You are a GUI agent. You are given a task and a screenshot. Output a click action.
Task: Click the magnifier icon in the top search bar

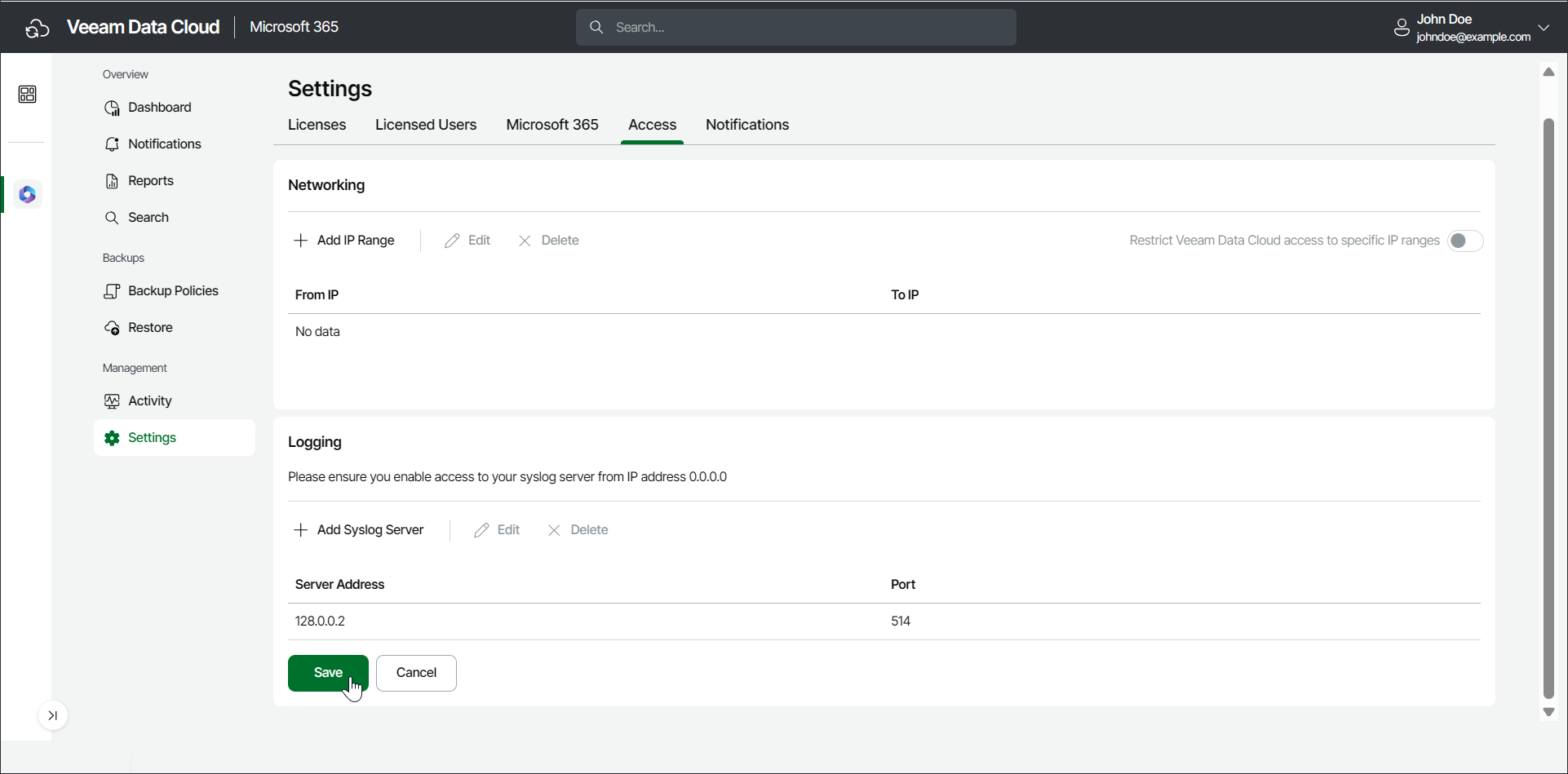click(x=596, y=27)
